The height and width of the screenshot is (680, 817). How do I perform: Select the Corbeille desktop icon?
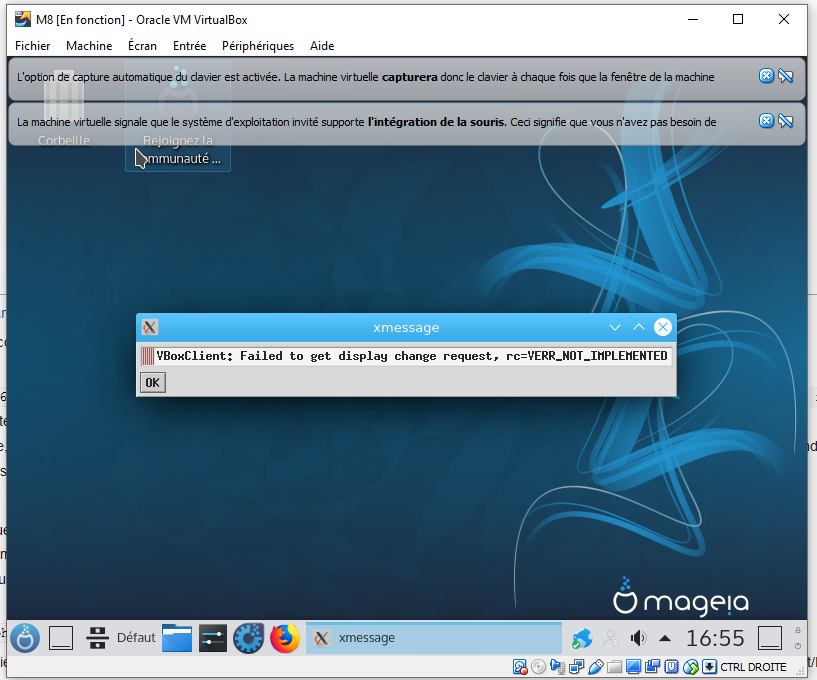click(64, 109)
